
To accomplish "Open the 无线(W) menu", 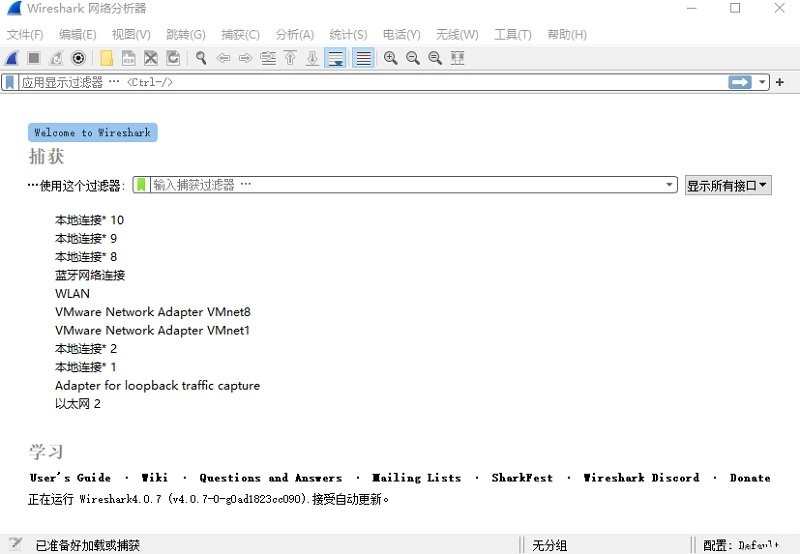I will [x=457, y=35].
